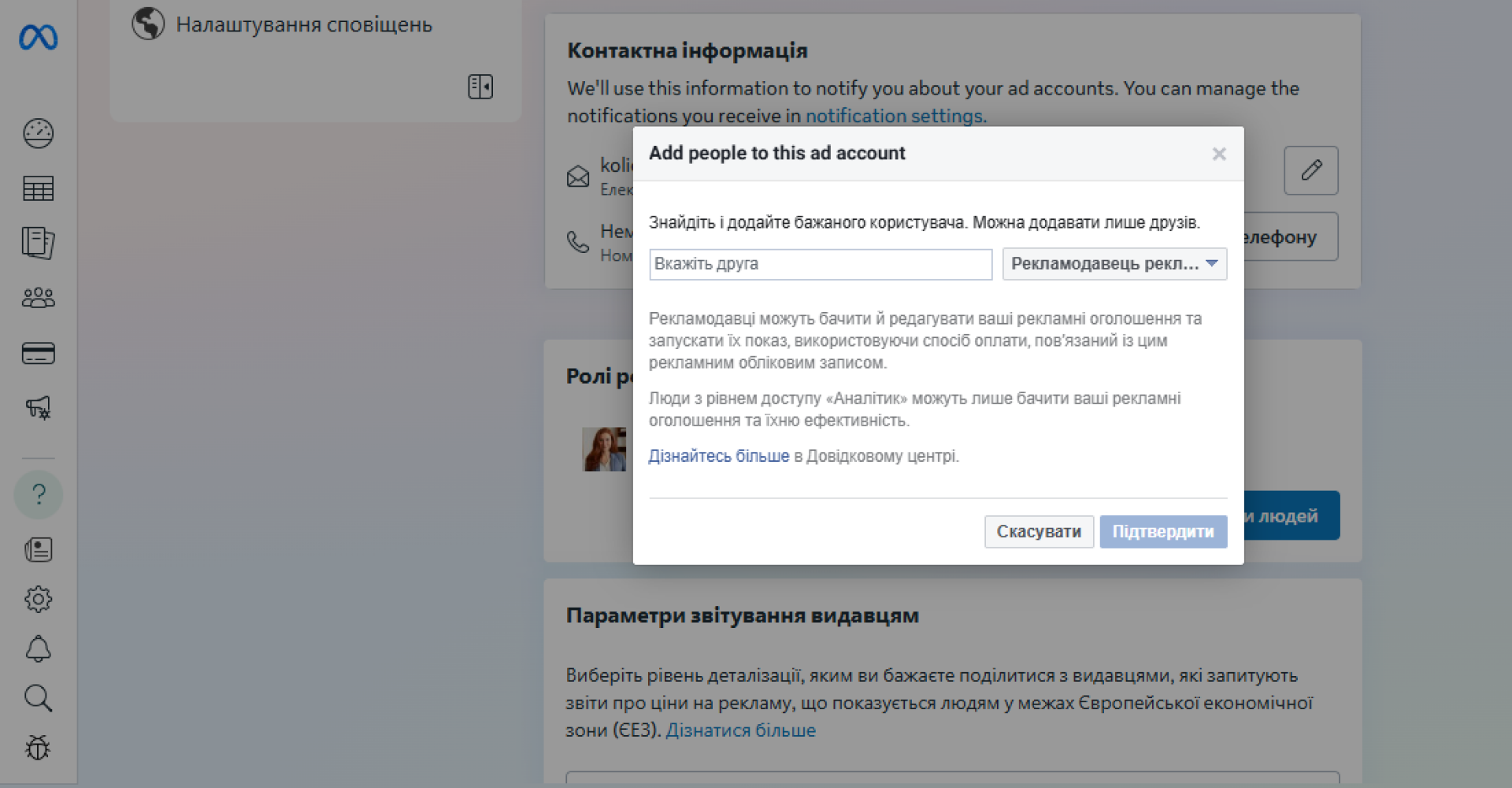Open the Campaigns table icon
Viewport: 1512px width, 788px height.
37,188
